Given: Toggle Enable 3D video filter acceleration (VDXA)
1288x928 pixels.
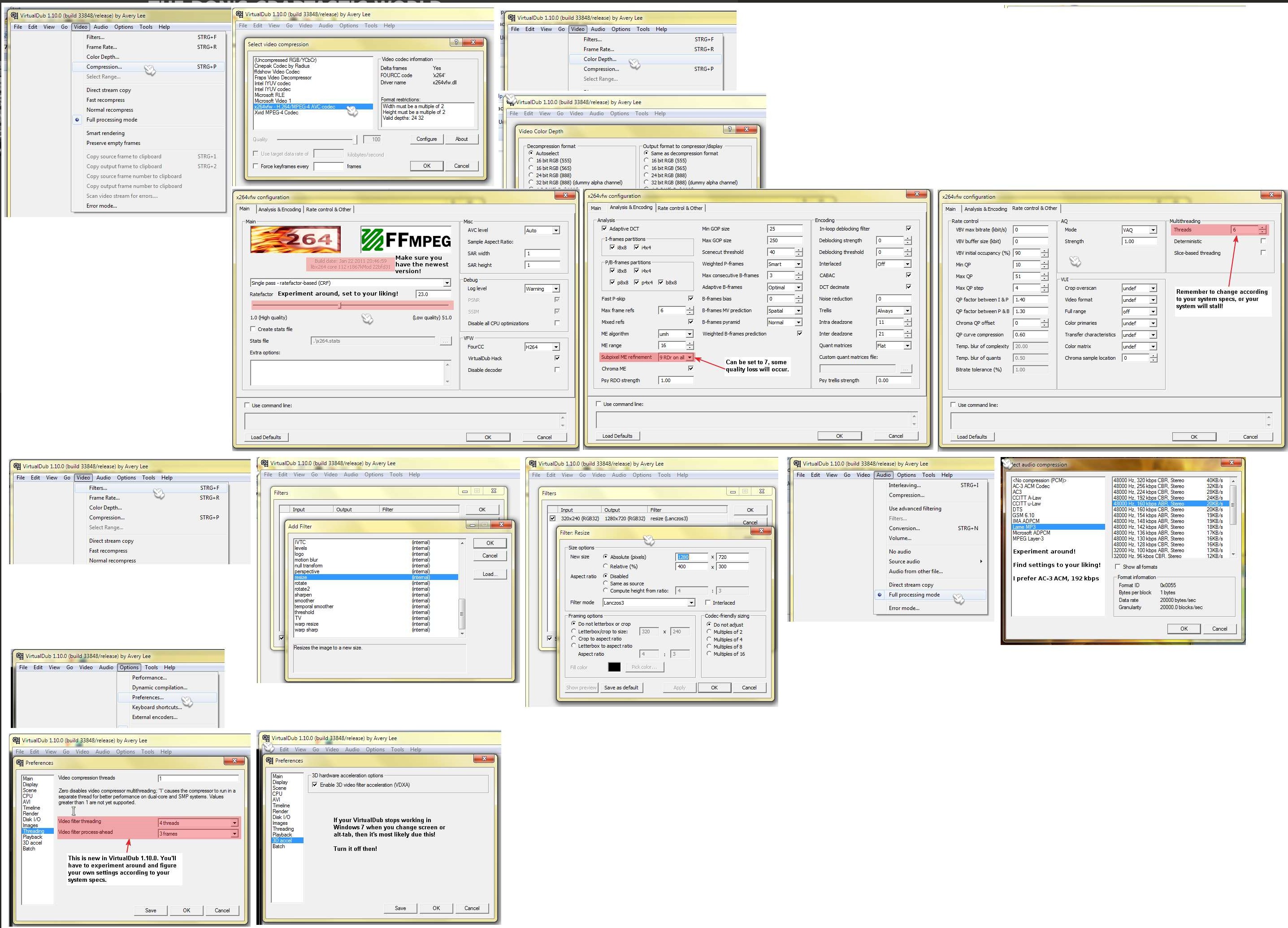Looking at the screenshot, I should coord(315,785).
